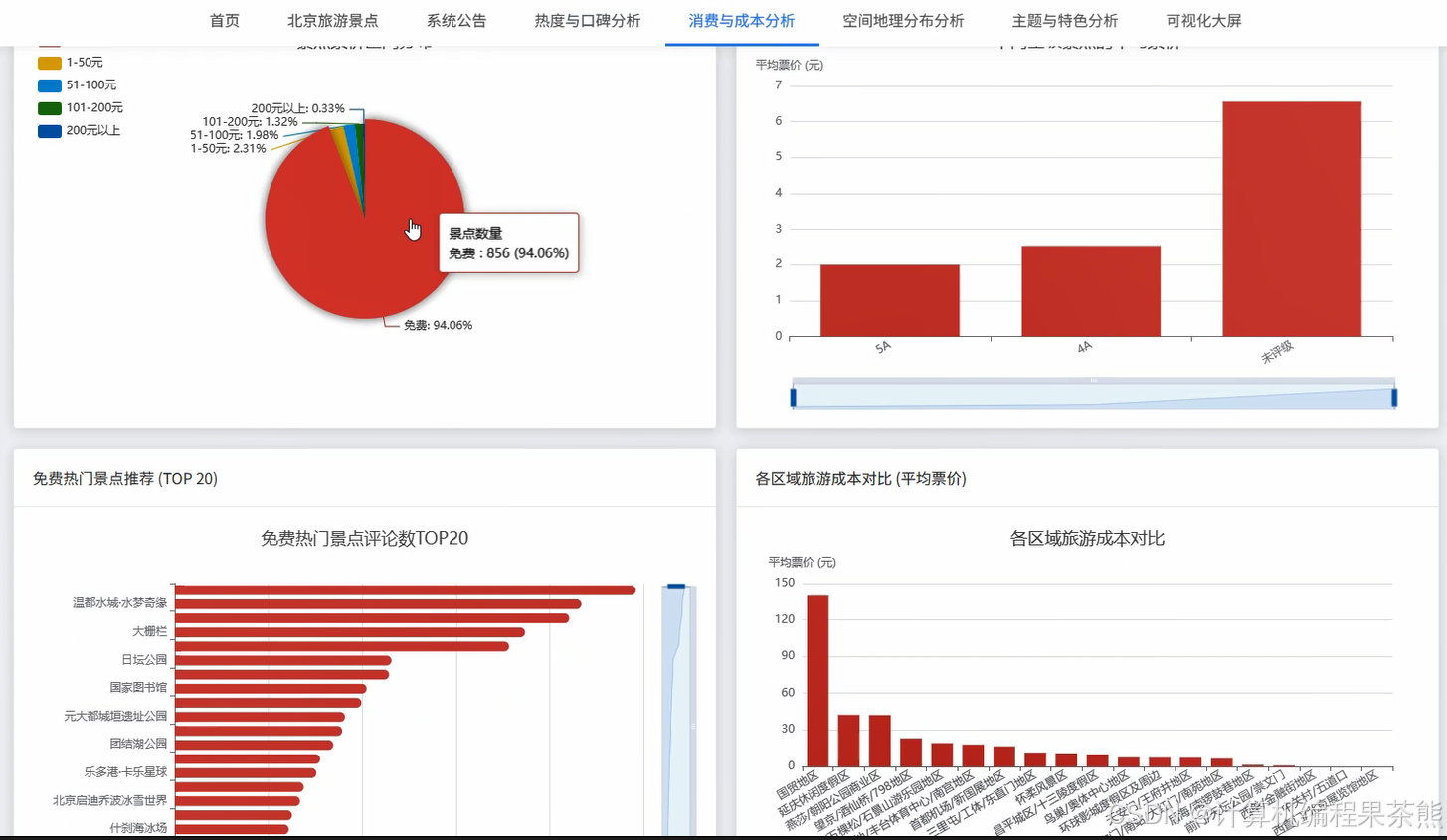Image resolution: width=1447 pixels, height=840 pixels.
Task: Grab the left handle of the data zoom slider
Action: (793, 398)
